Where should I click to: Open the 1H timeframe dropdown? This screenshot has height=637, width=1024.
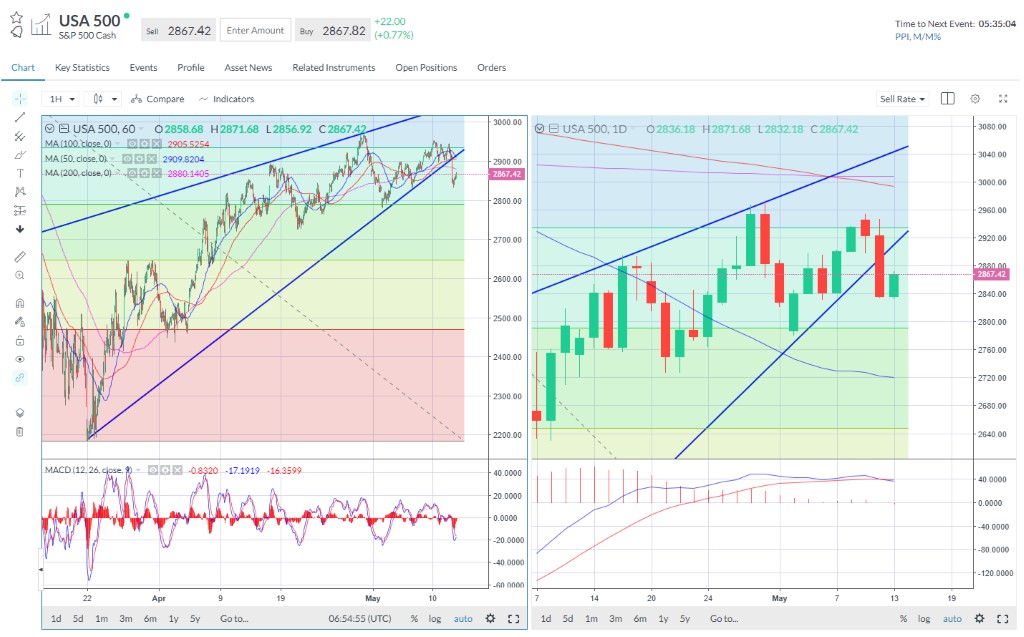pos(63,99)
